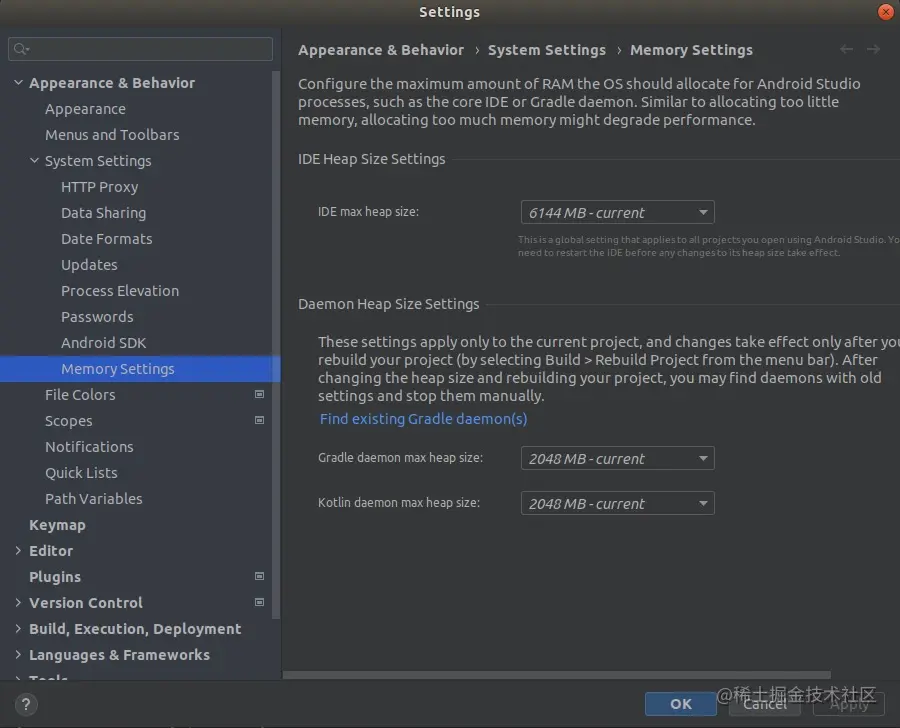Screen dimensions: 900x728
Task: Collapse the System Settings subtree
Action: [x=34, y=161]
